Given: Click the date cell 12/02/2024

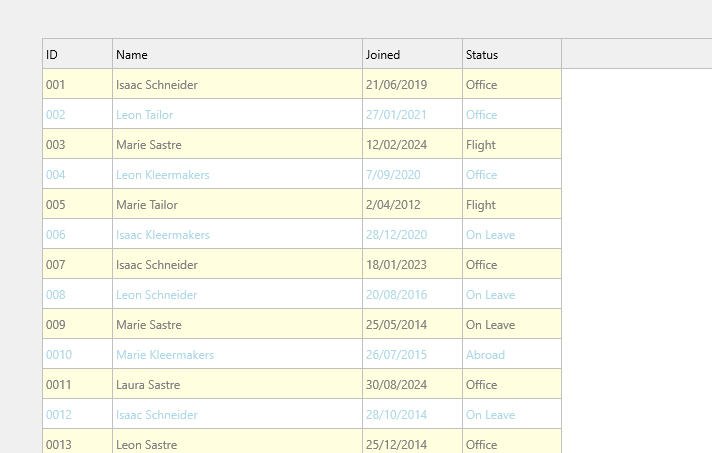Looking at the screenshot, I should click(x=412, y=144).
